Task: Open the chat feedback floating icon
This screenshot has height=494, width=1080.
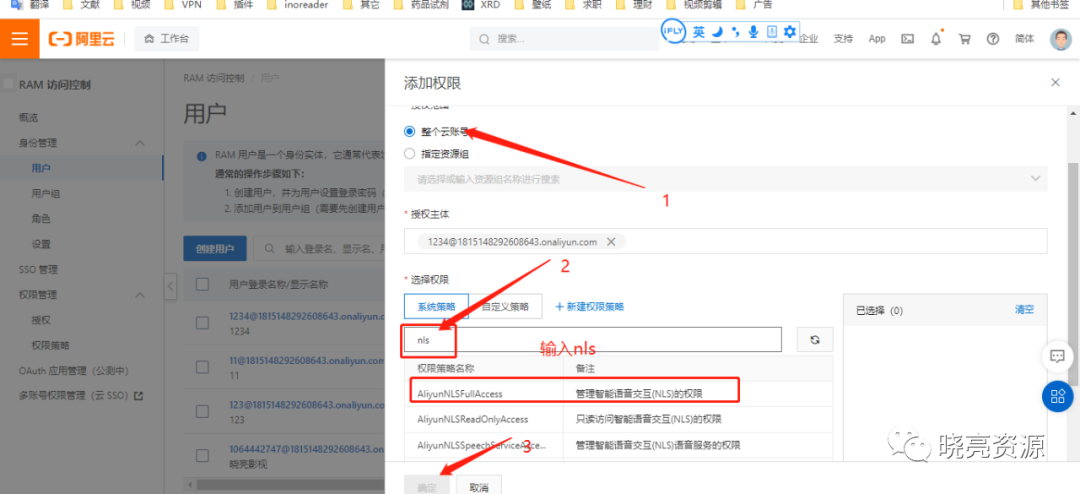Action: pyautogui.click(x=1057, y=356)
